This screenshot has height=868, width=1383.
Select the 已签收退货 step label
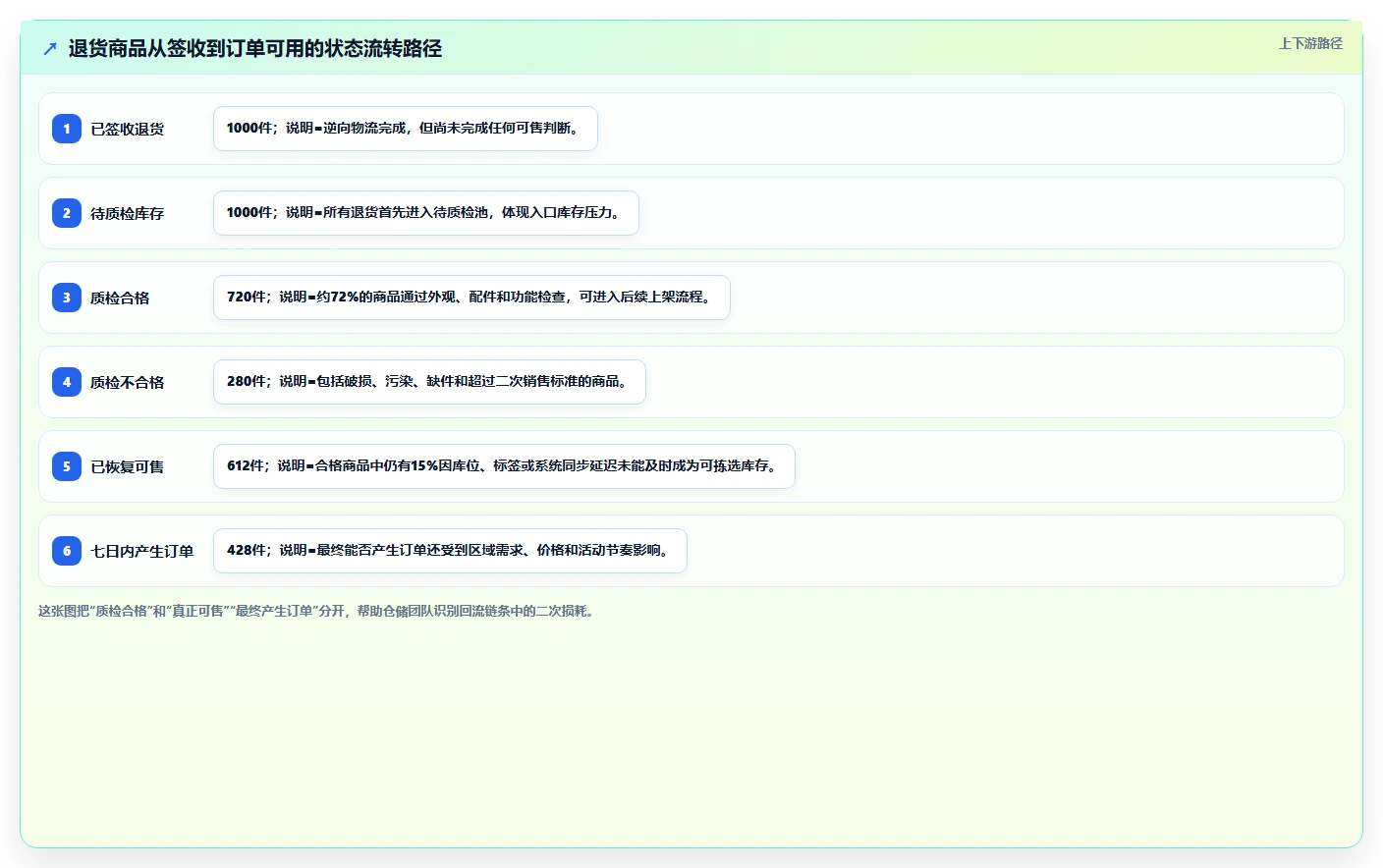pos(128,129)
